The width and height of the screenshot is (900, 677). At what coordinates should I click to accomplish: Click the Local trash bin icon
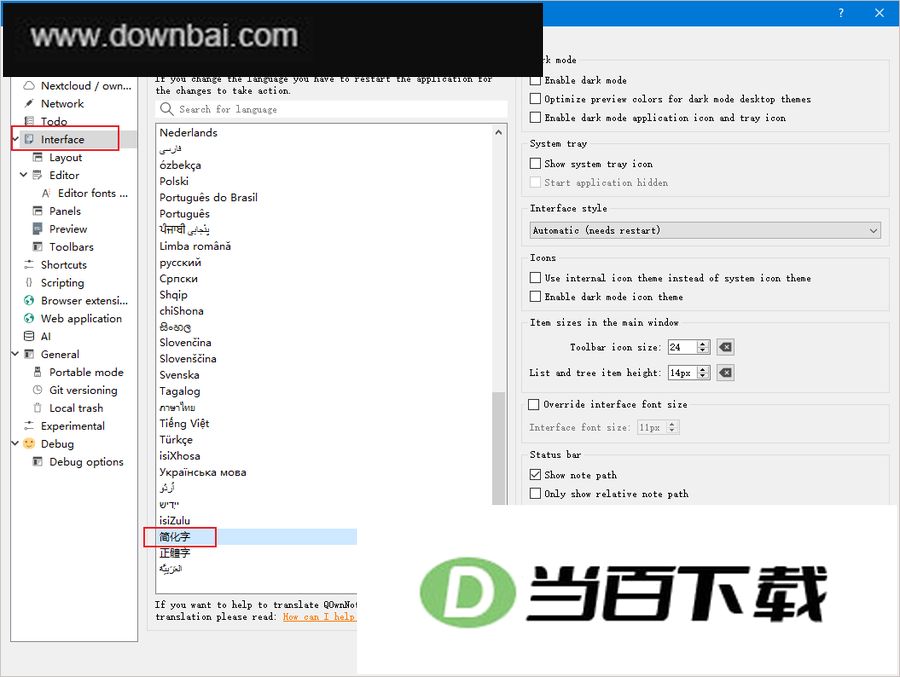tap(37, 408)
